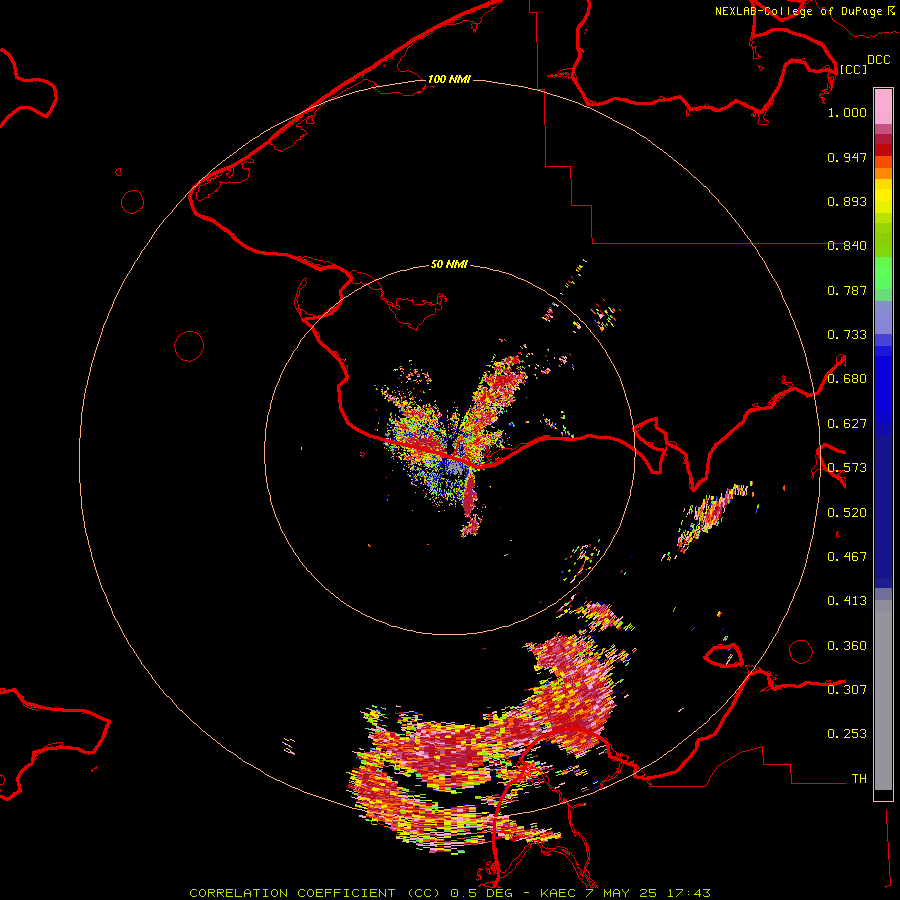Image resolution: width=900 pixels, height=900 pixels.
Task: Select the 0.840 scale value
Action: click(x=847, y=246)
